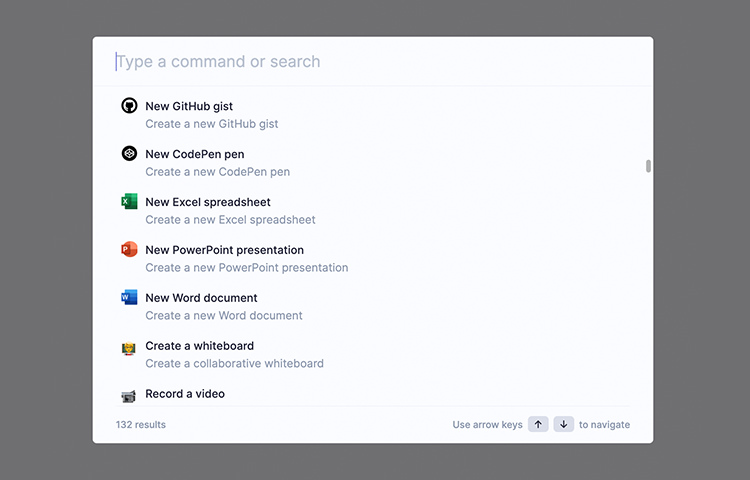This screenshot has width=750, height=480.
Task: Click the 'Create a new GitHub gist' description
Action: [211, 124]
